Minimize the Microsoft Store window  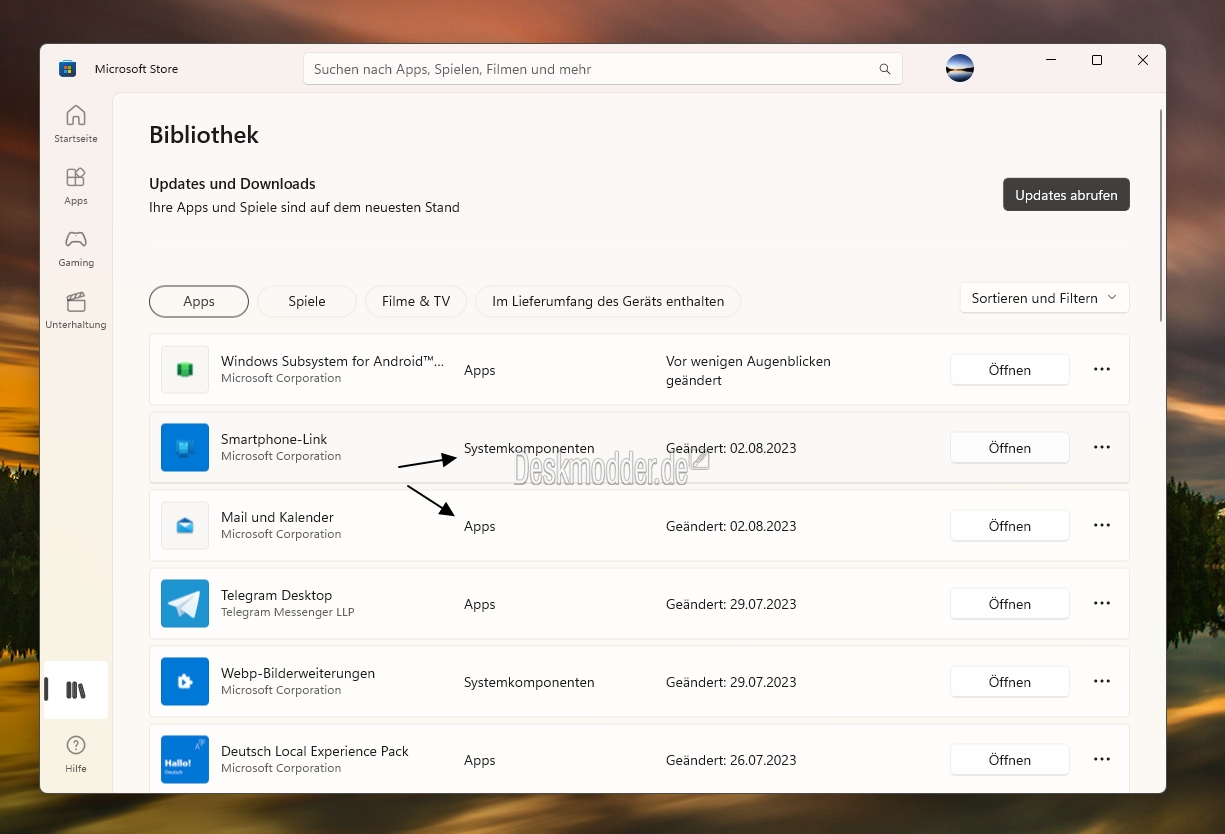click(1051, 60)
